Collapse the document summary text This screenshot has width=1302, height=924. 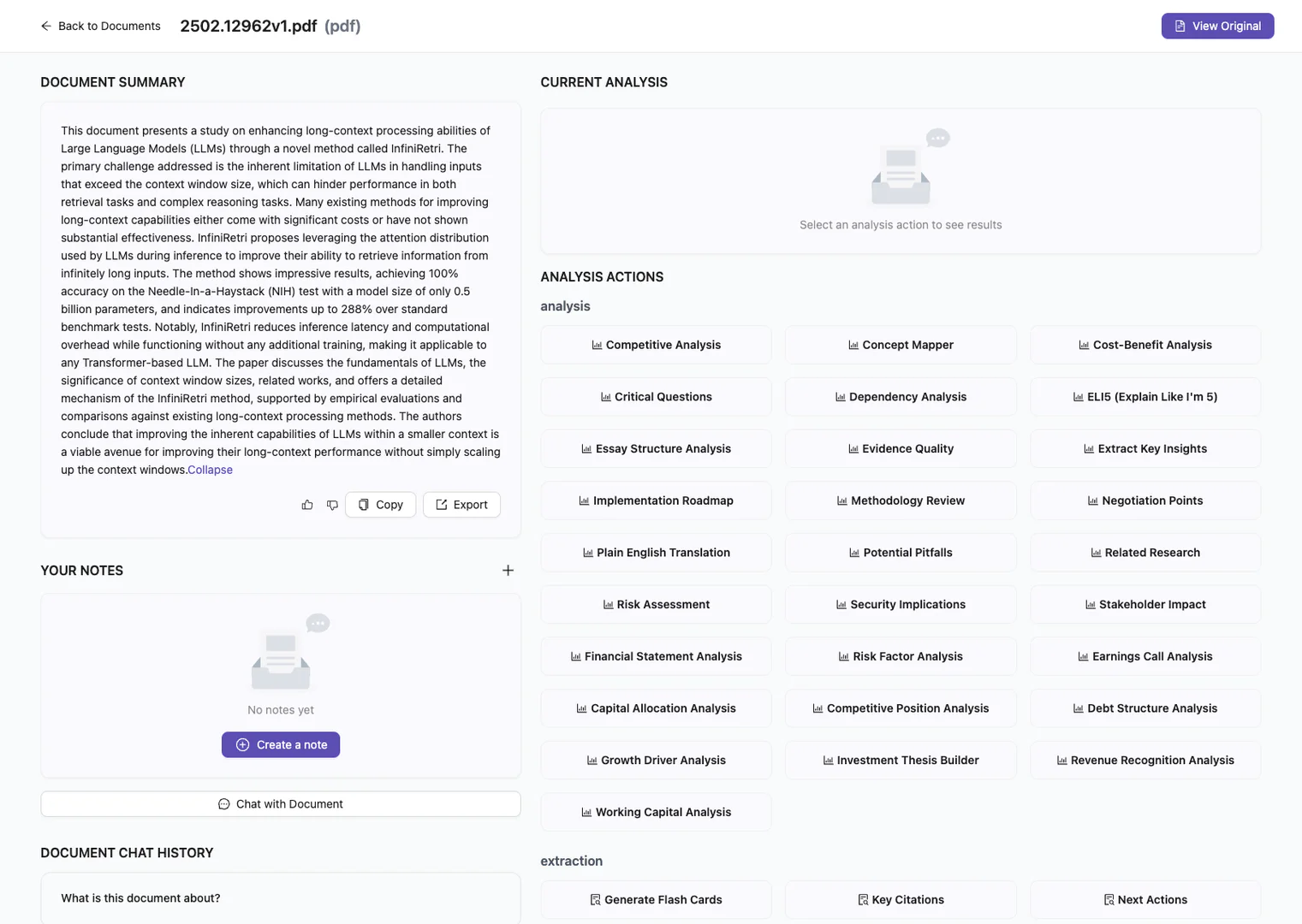tap(210, 469)
